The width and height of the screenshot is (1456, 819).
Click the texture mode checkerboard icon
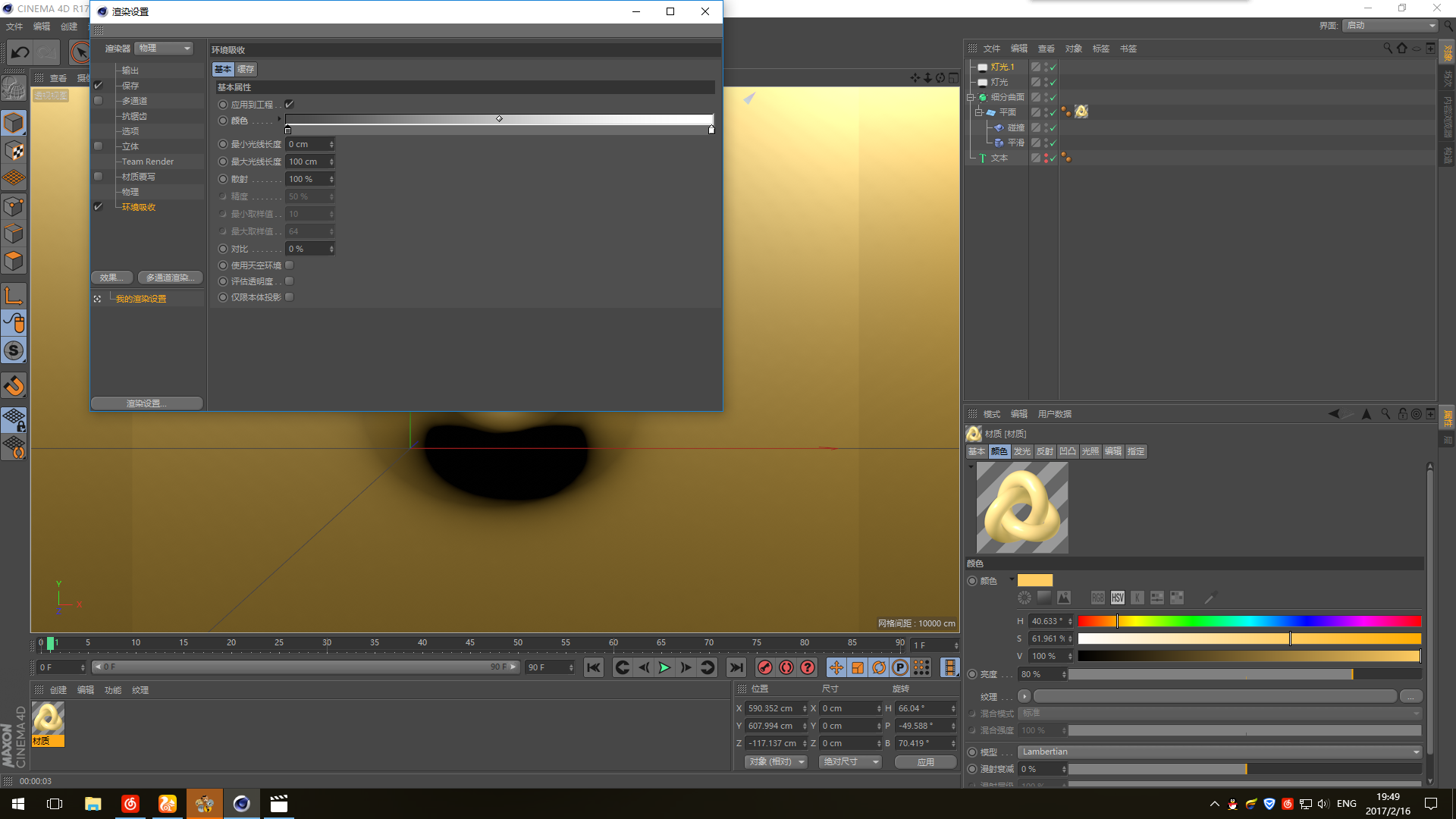[x=14, y=151]
